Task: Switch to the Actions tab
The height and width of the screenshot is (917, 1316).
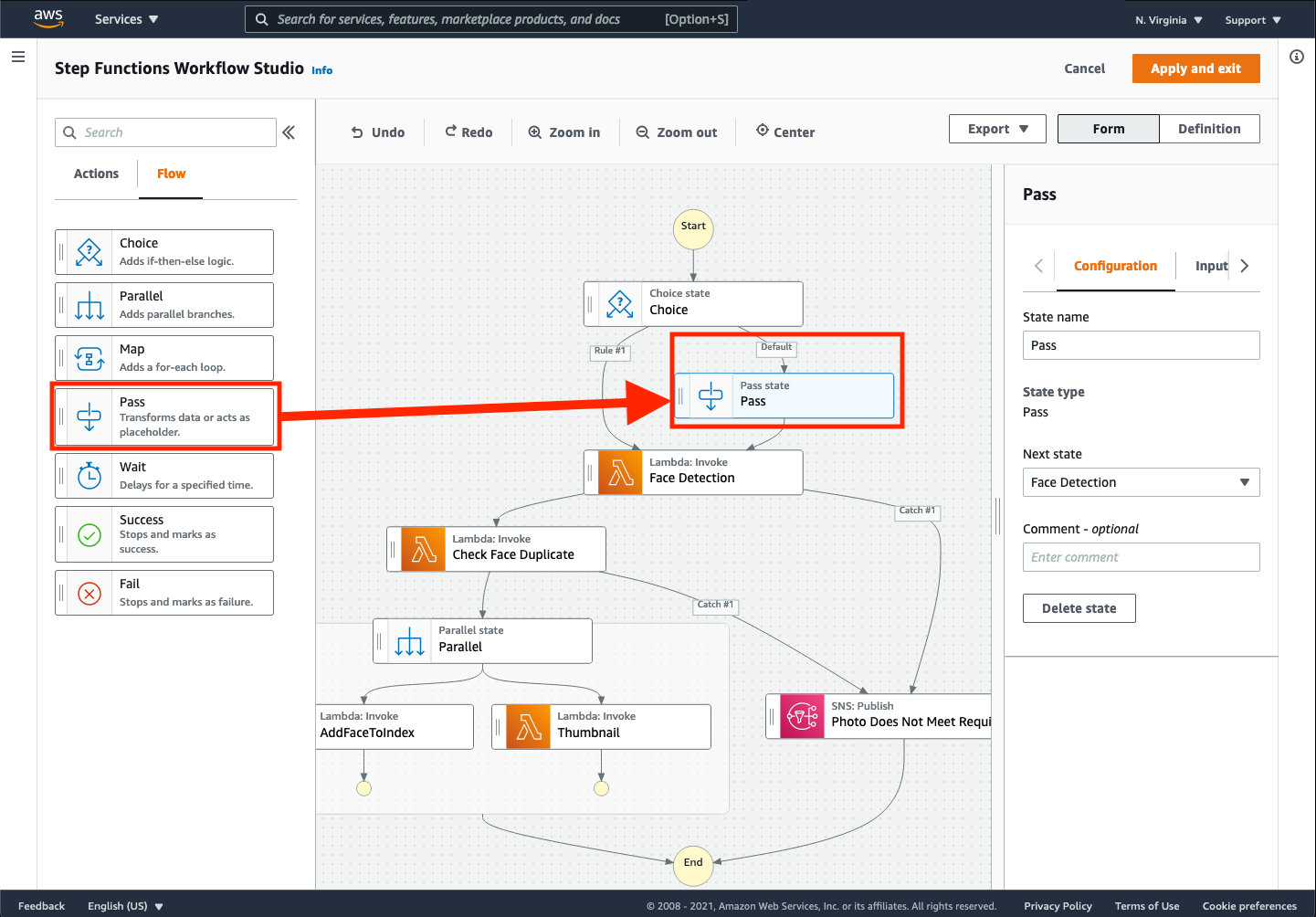Action: (x=96, y=174)
